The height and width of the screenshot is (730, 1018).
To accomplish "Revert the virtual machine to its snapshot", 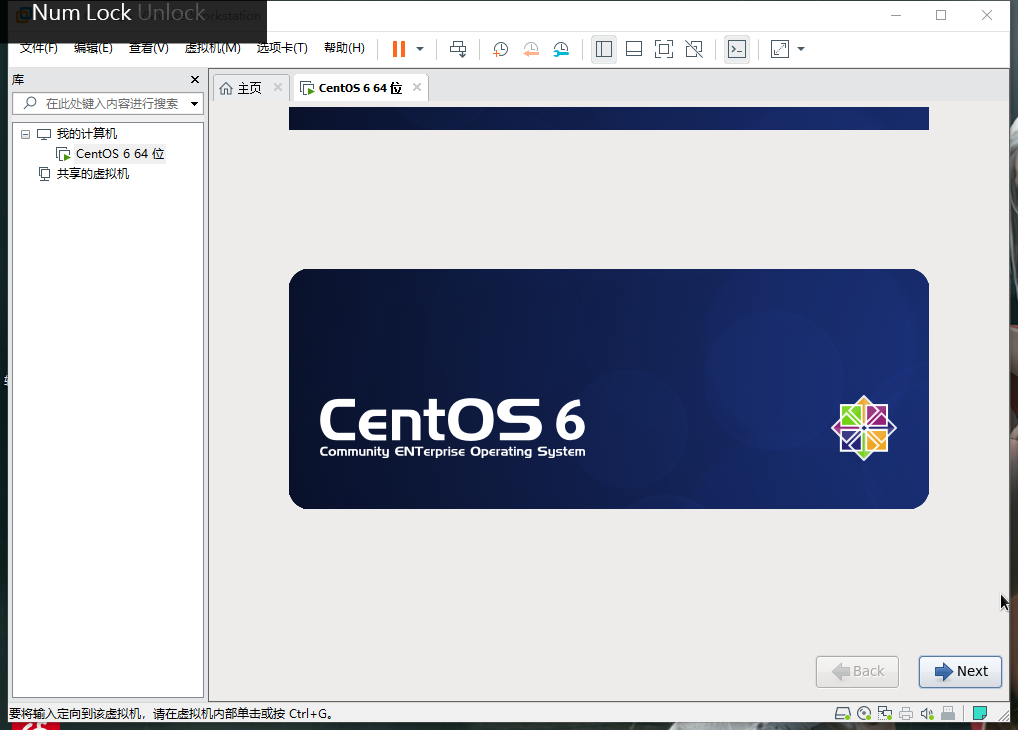I will [530, 49].
